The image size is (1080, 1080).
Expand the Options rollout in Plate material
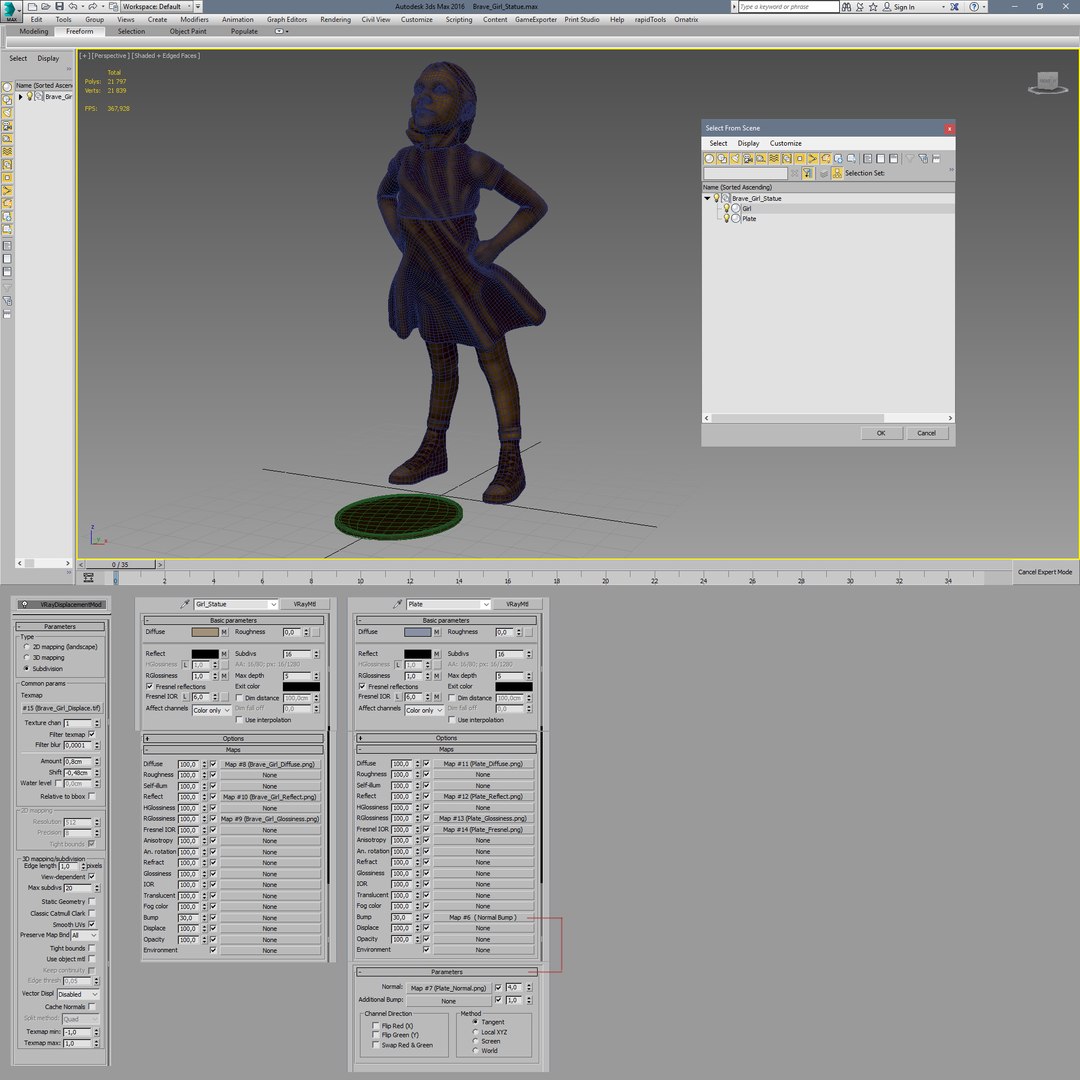[446, 738]
